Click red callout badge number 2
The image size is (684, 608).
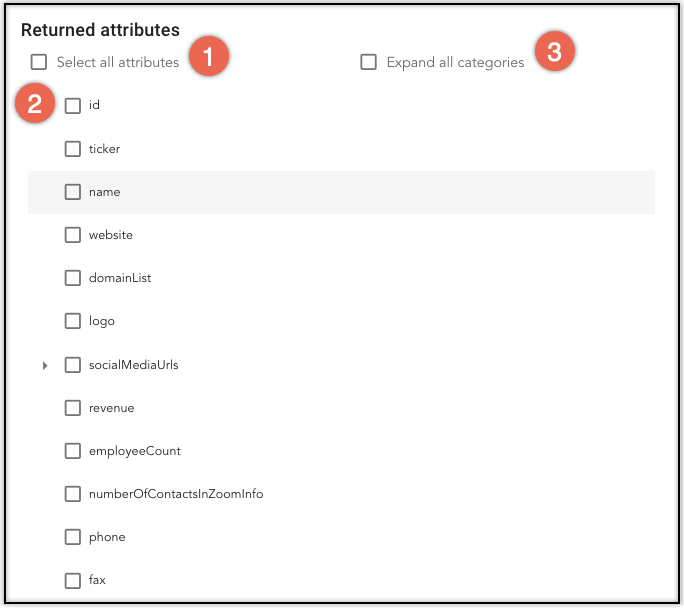[x=35, y=103]
